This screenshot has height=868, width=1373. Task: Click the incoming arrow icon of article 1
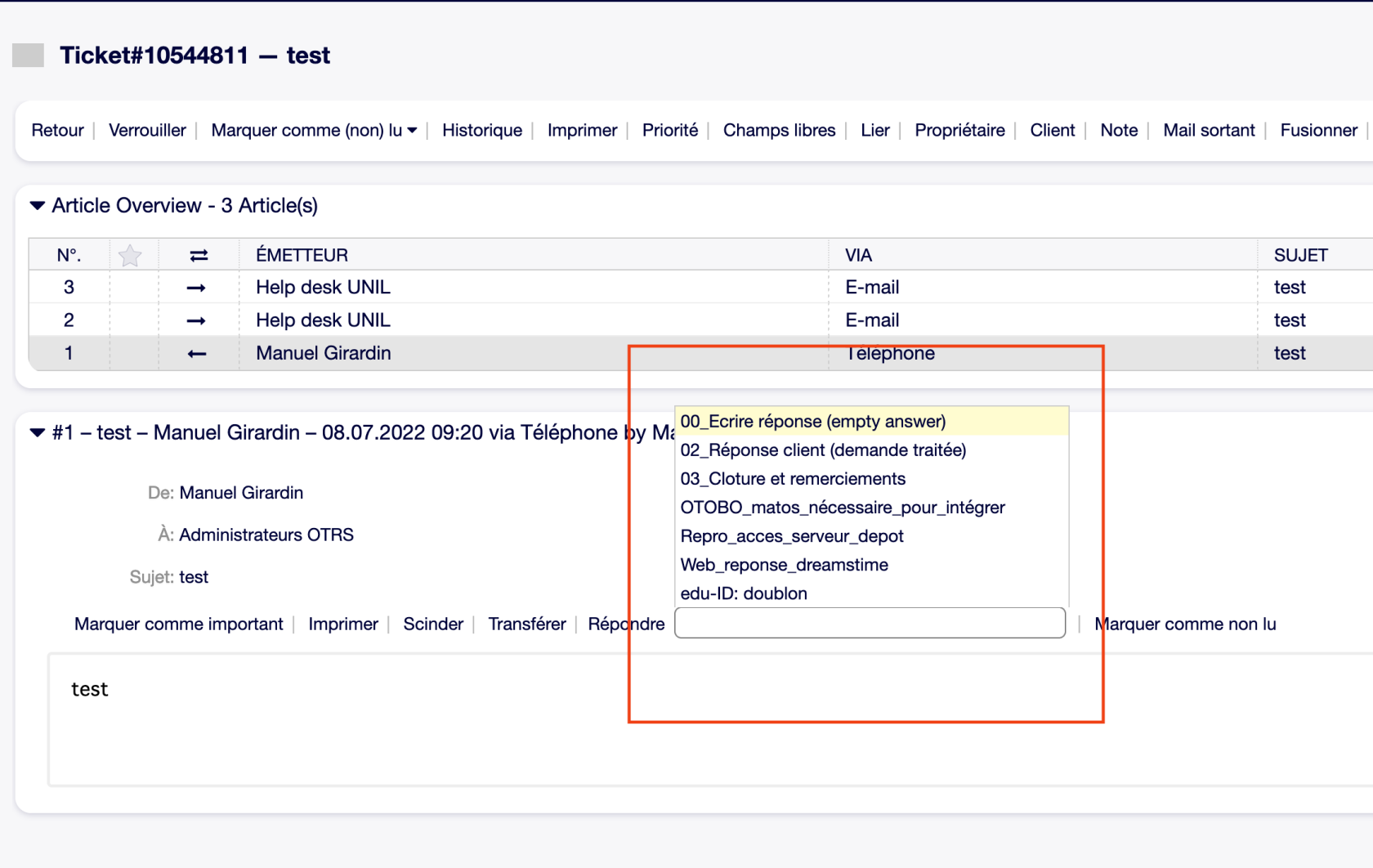[196, 354]
